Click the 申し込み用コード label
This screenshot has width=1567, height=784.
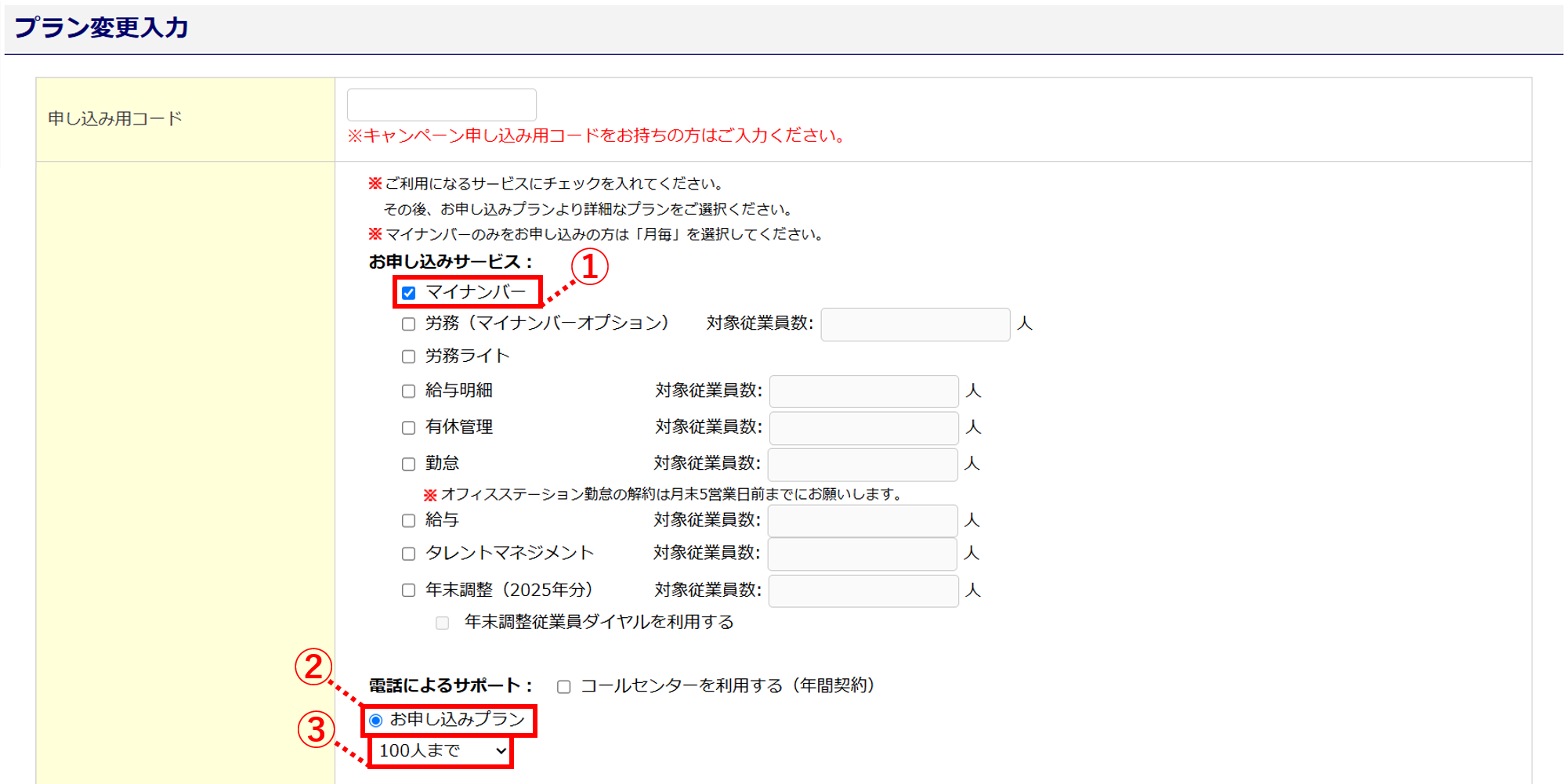click(115, 118)
